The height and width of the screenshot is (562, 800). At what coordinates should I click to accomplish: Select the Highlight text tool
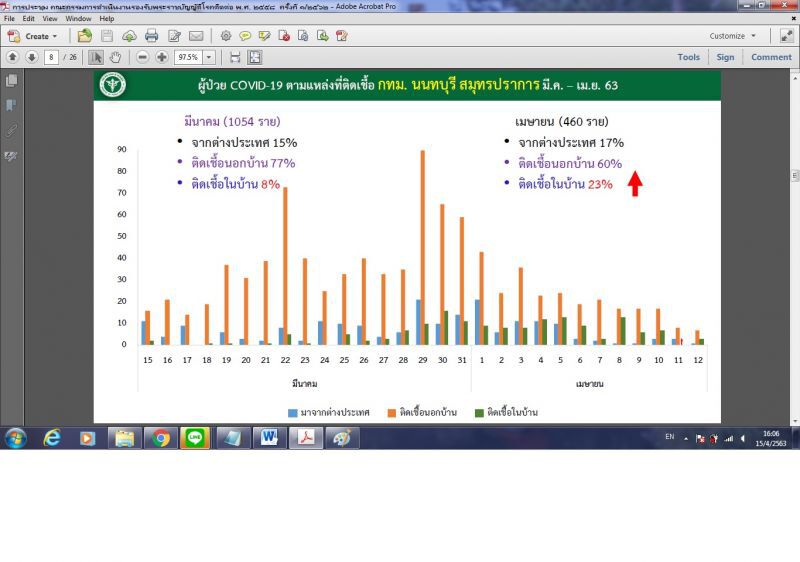click(x=264, y=36)
